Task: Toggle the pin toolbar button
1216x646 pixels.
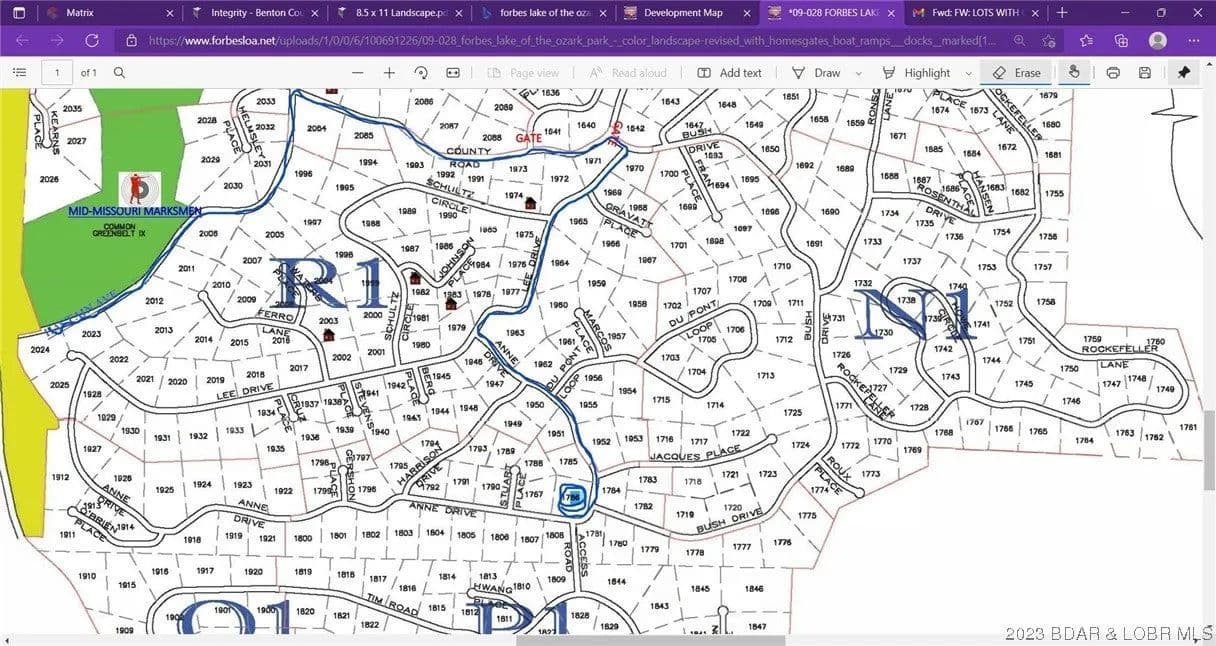Action: pyautogui.click(x=1184, y=73)
